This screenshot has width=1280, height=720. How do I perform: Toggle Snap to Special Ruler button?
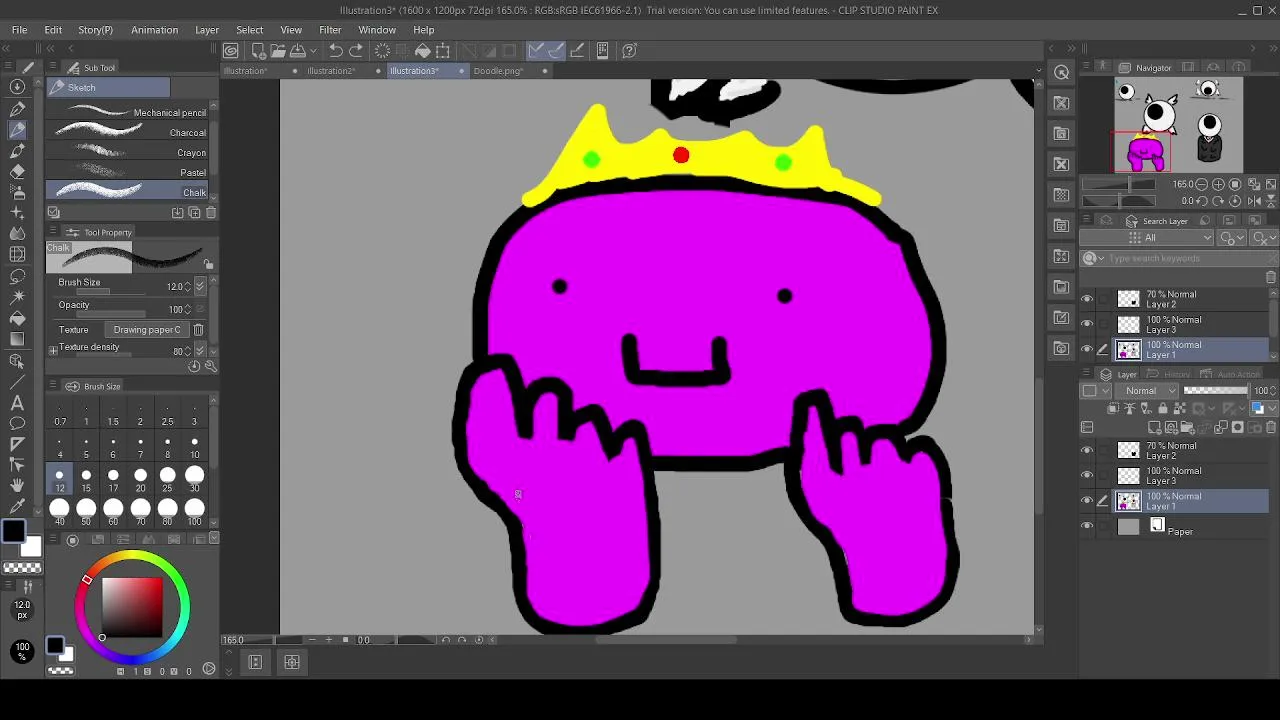[x=557, y=50]
